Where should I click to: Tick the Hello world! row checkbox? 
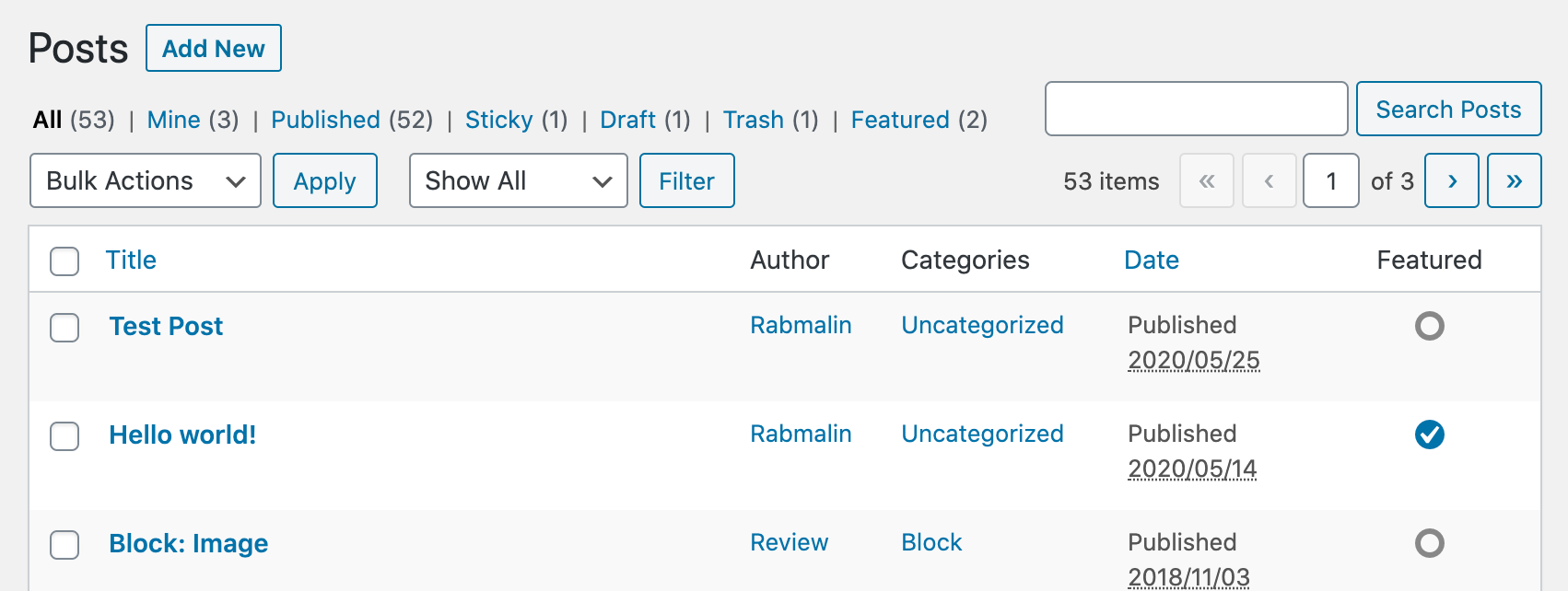tap(64, 435)
